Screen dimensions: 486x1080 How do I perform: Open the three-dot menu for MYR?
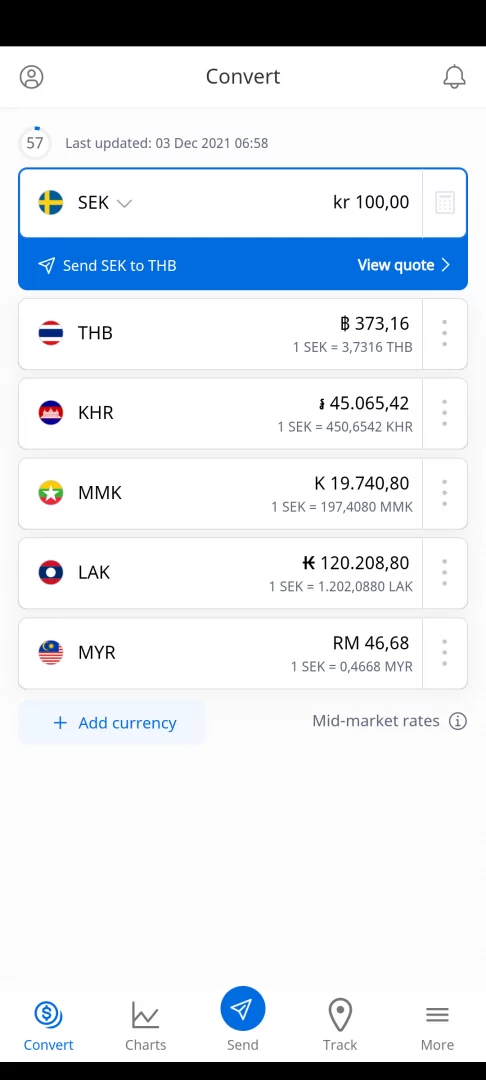tap(445, 653)
